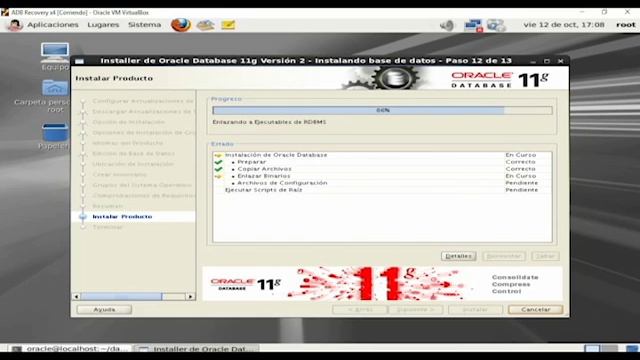Maximize the Oracle installer window
Viewport: 640px width, 360px height.
(547, 61)
